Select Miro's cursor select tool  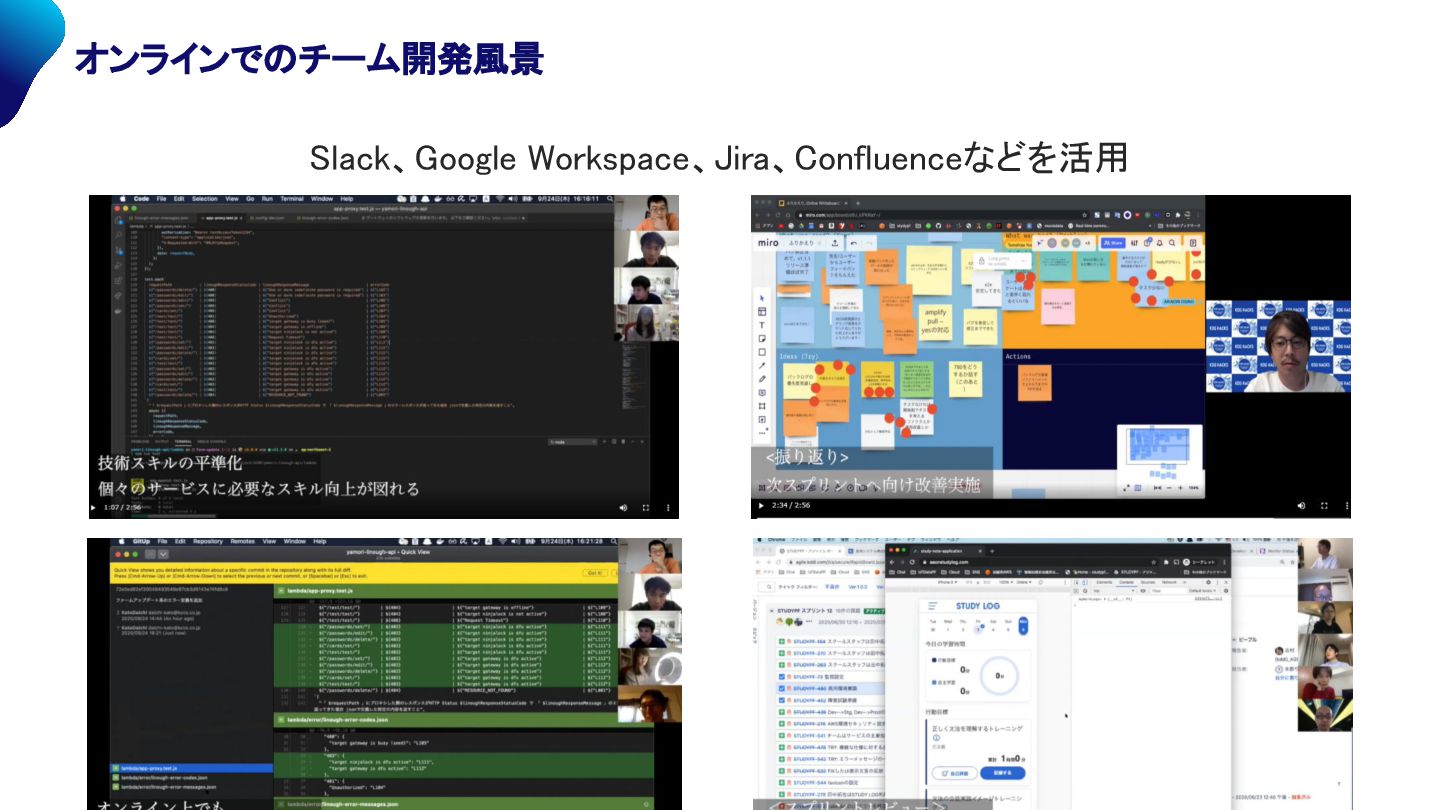(762, 298)
